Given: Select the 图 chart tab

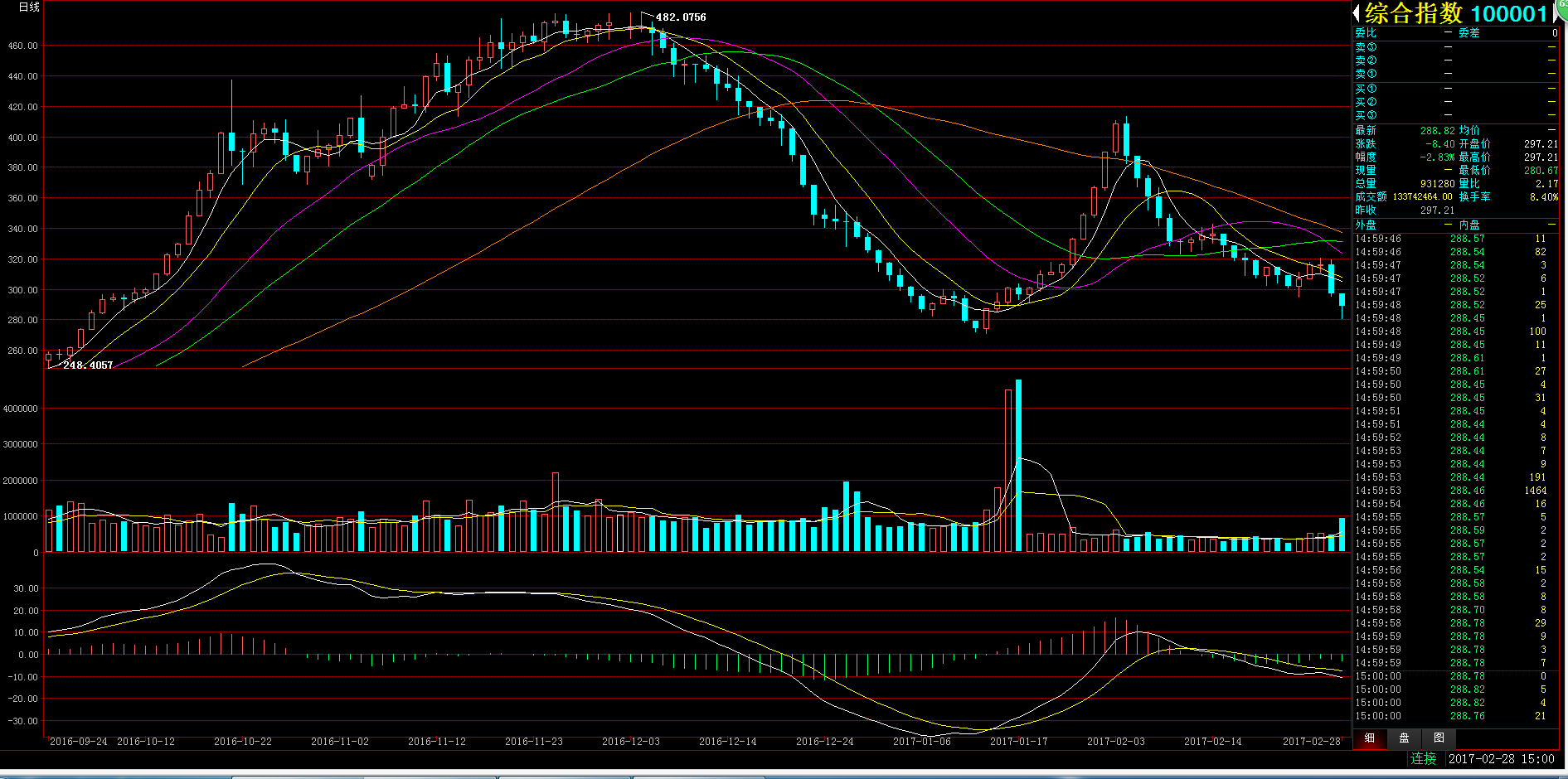Looking at the screenshot, I should (x=1439, y=738).
